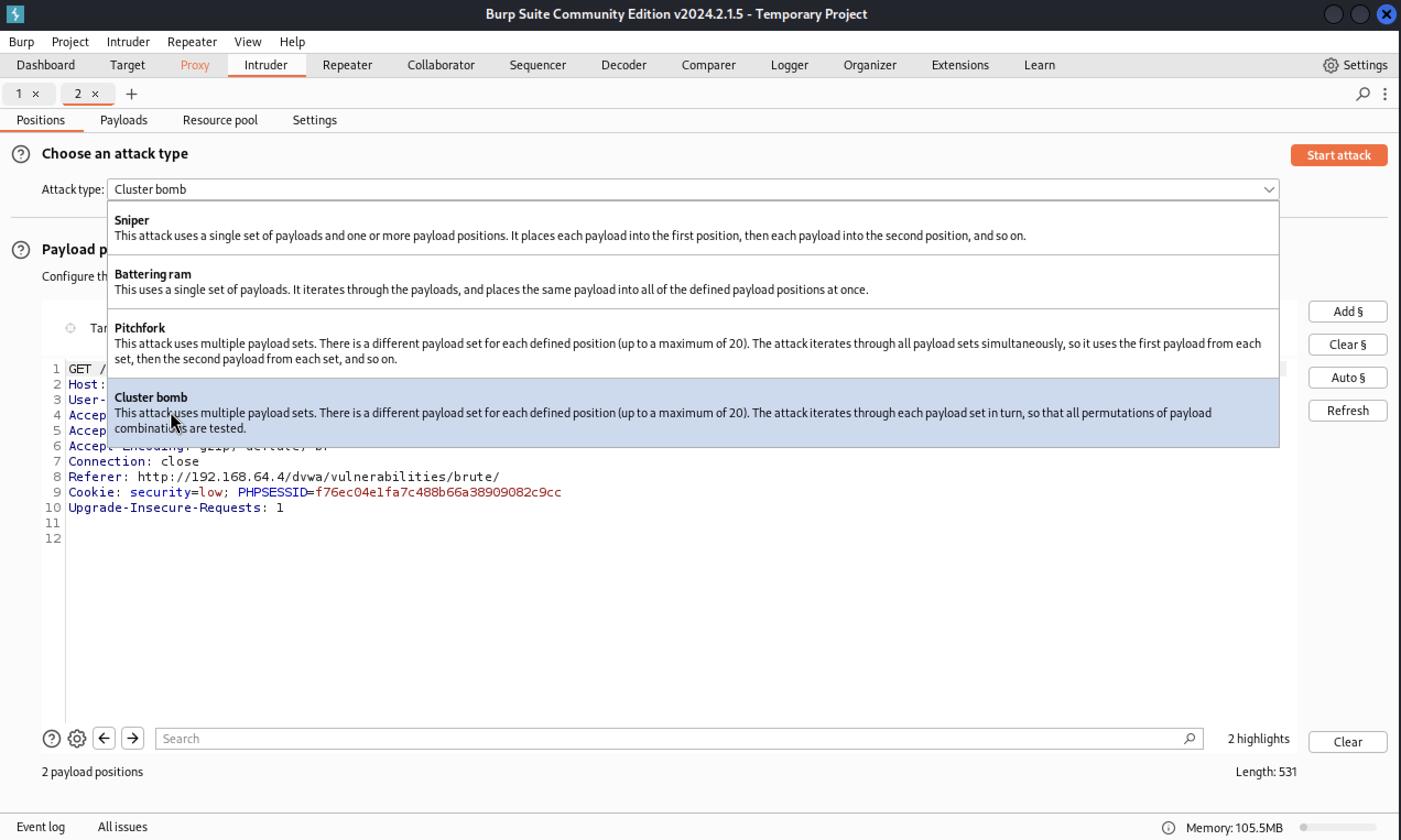Open Settings gear icon in main toolbar
This screenshot has width=1401, height=840.
(x=1330, y=65)
